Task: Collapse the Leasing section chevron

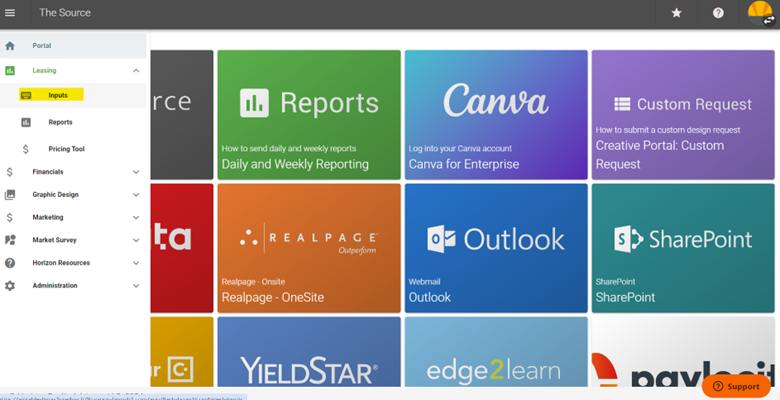Action: 136,71
